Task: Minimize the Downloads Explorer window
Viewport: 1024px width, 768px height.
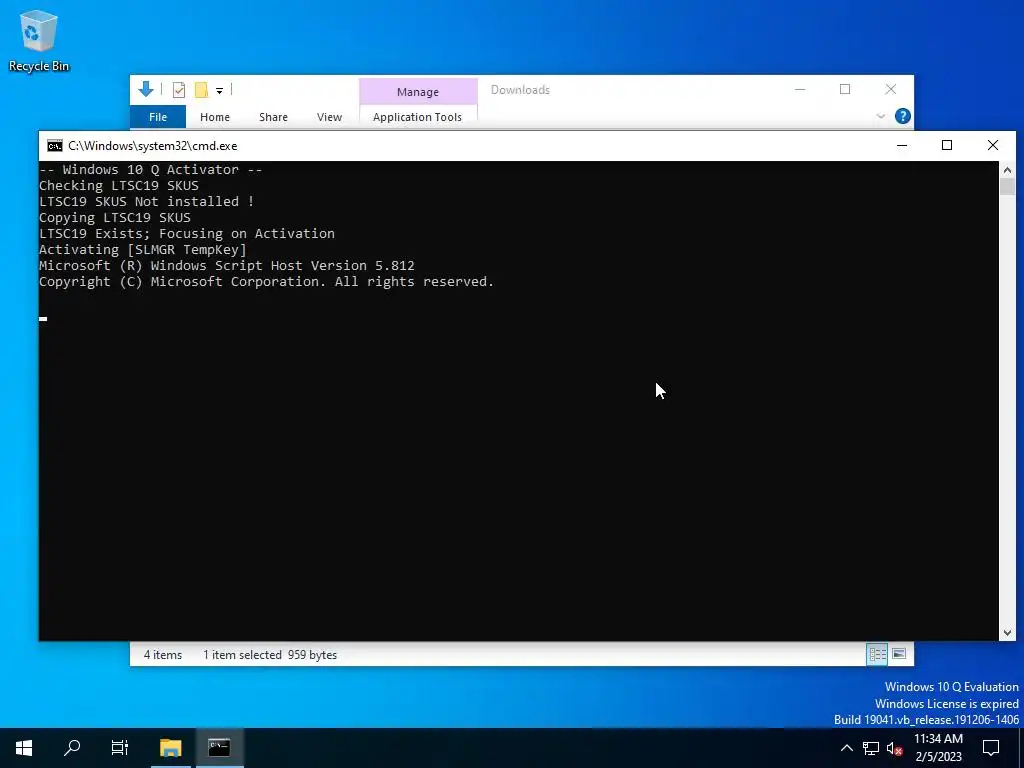Action: [800, 89]
